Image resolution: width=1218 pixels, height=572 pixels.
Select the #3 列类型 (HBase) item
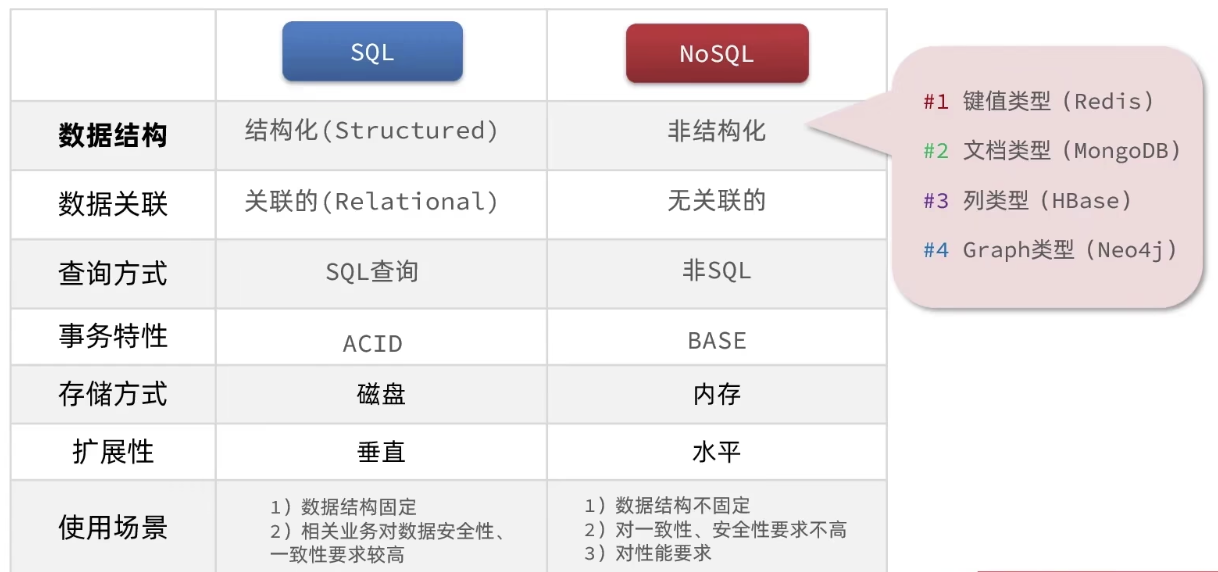1027,201
